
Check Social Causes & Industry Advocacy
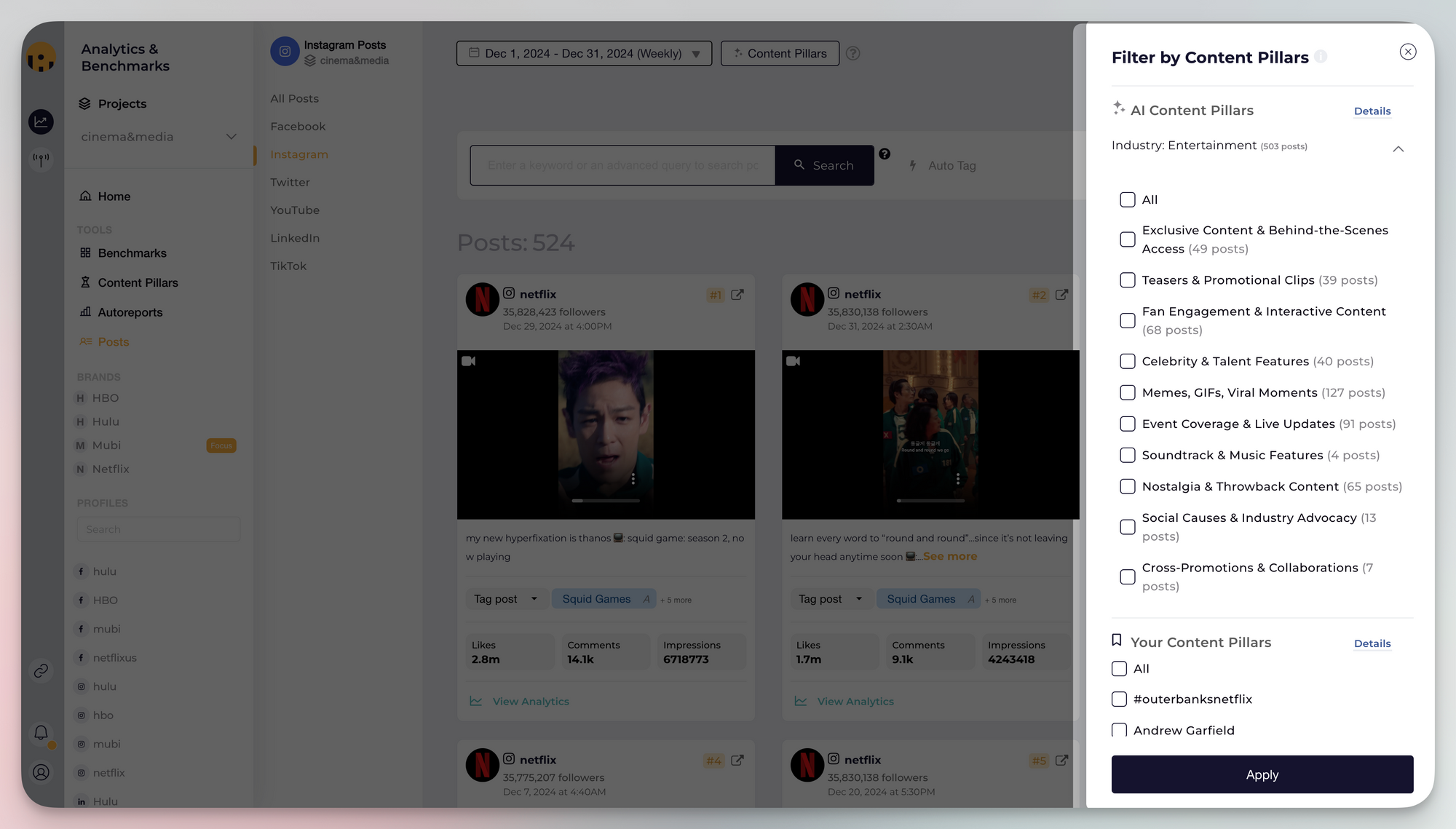[1127, 527]
